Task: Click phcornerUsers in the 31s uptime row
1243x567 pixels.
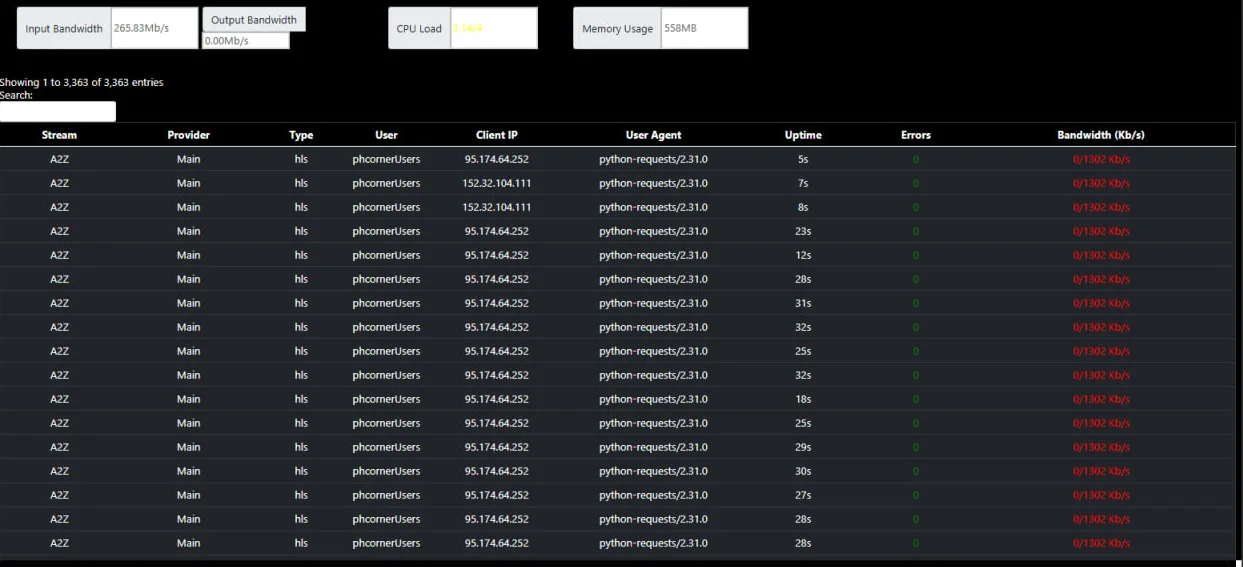Action: (x=386, y=303)
